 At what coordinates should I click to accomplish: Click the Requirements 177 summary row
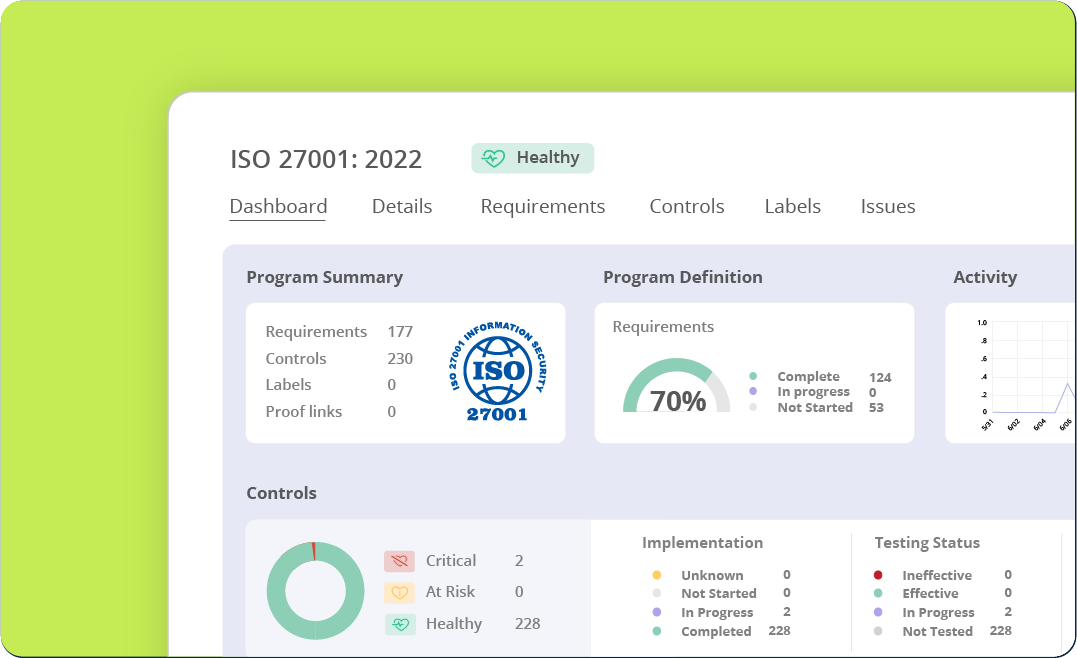click(339, 332)
